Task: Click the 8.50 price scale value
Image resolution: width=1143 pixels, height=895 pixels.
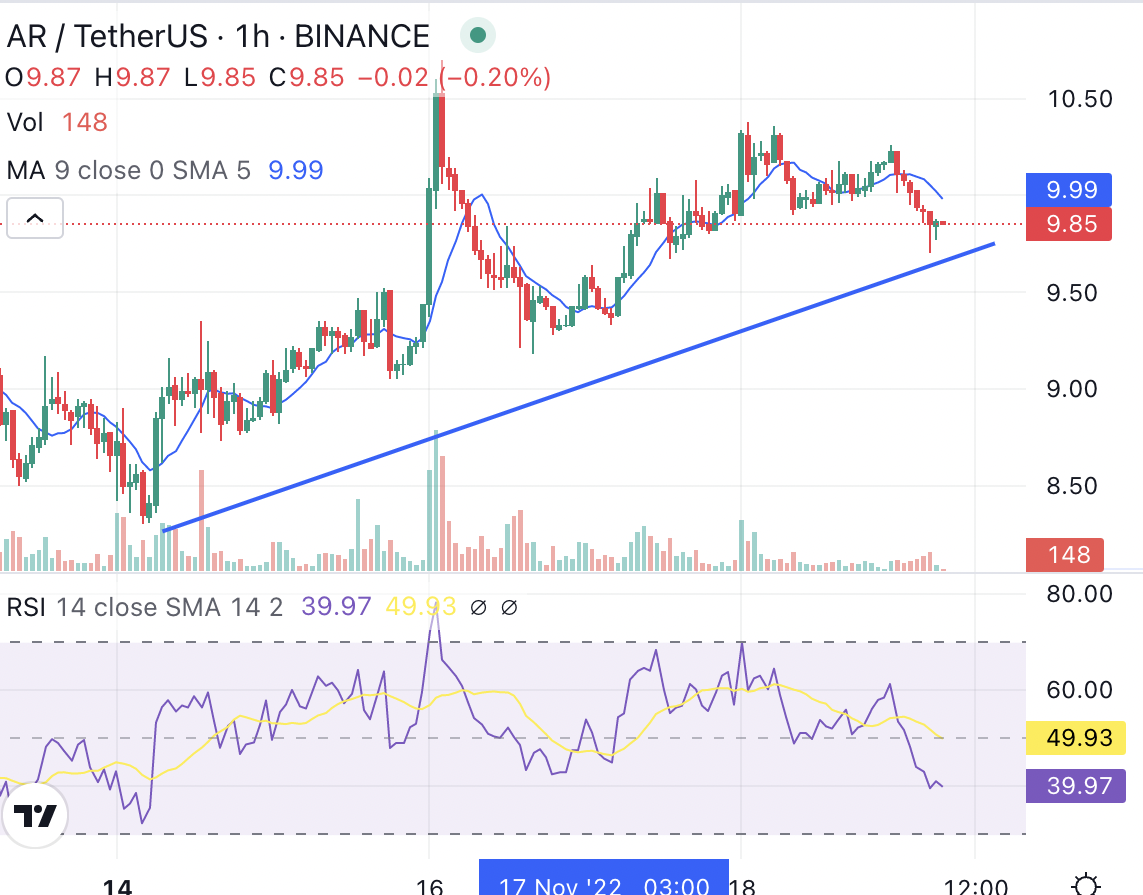Action: point(1072,486)
